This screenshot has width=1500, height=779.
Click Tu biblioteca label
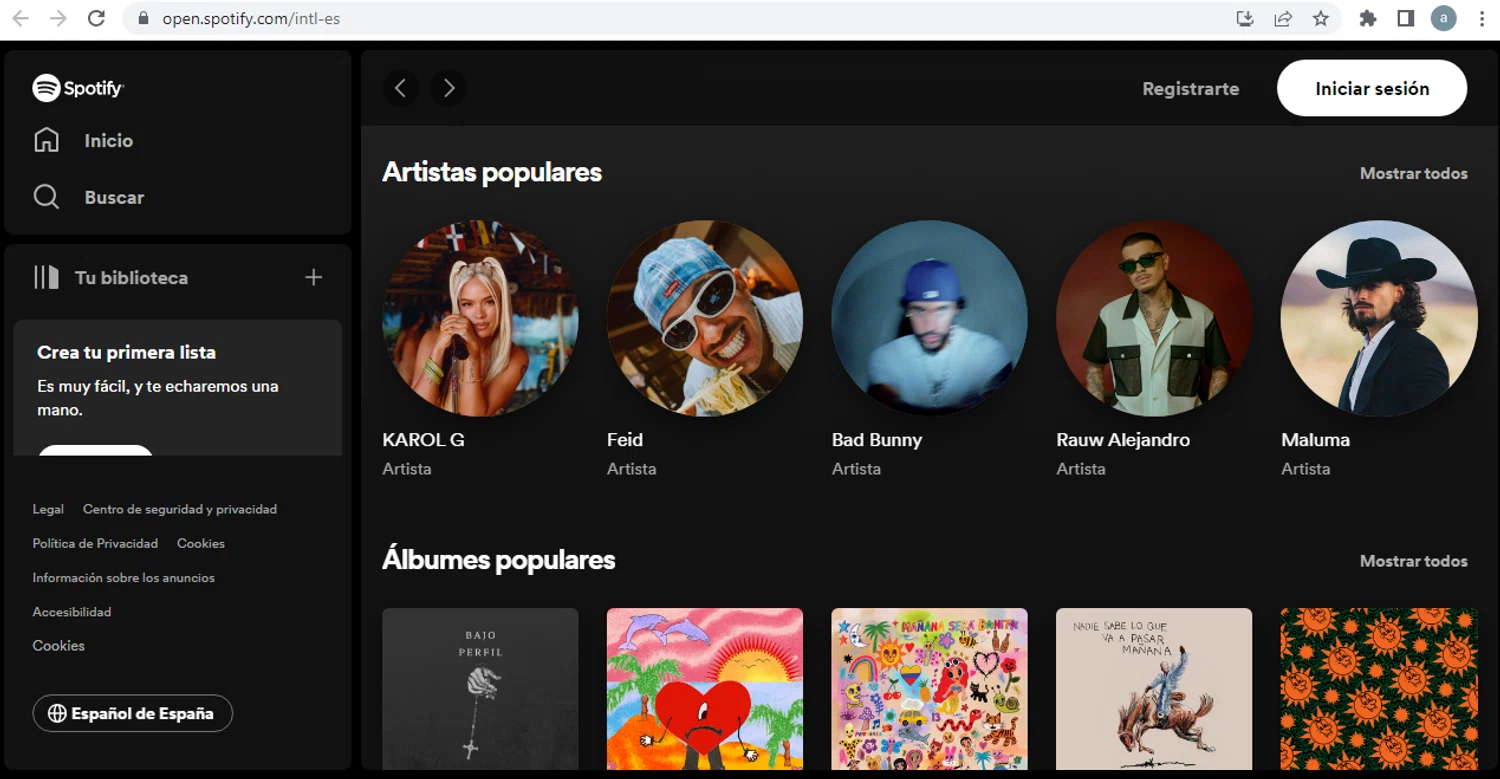pos(131,278)
